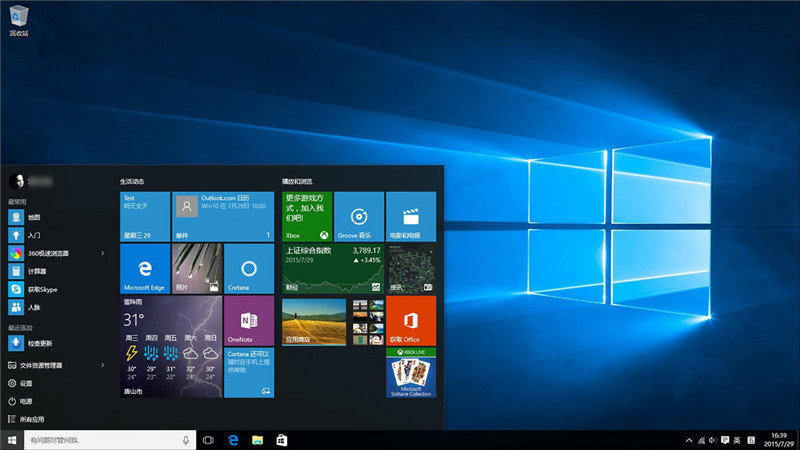Show hidden system tray icons
Screen dimensions: 800x450
(x=689, y=440)
